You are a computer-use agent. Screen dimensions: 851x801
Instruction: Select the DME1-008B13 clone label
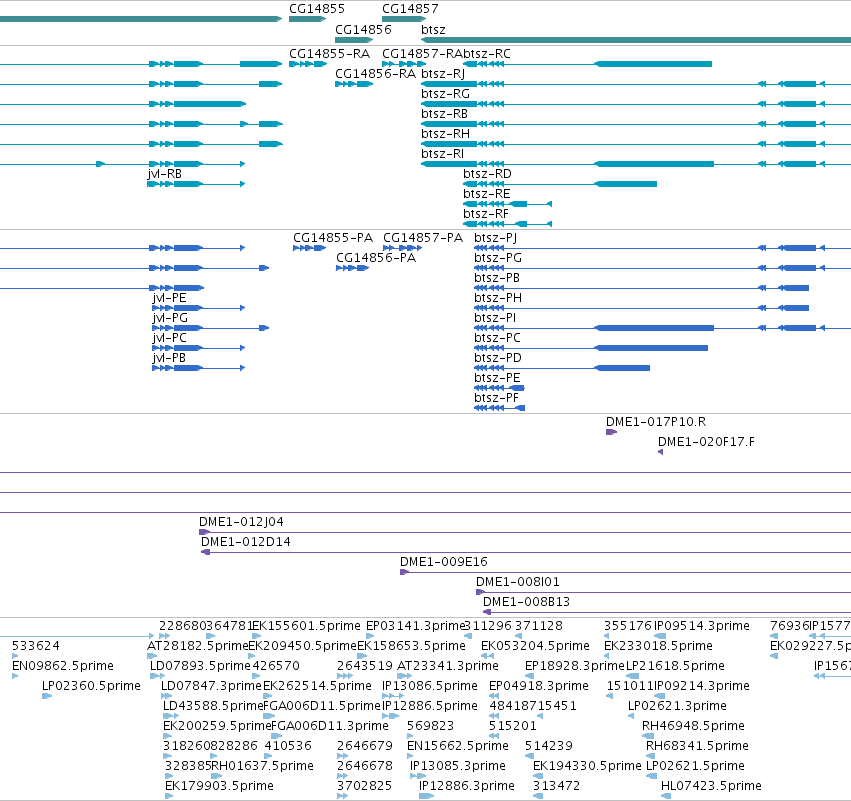(526, 602)
